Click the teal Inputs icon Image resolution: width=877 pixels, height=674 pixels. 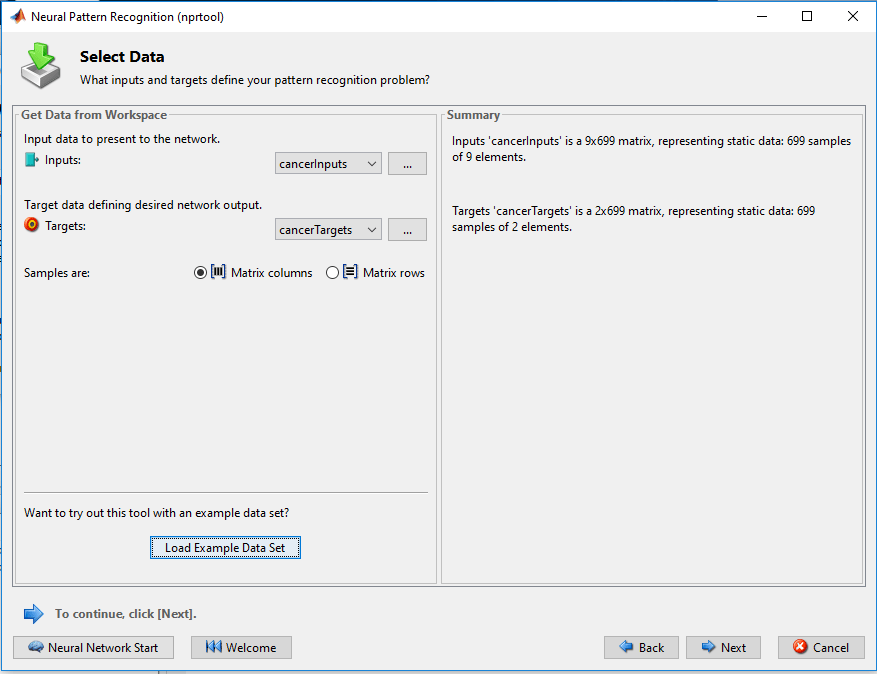(x=32, y=160)
